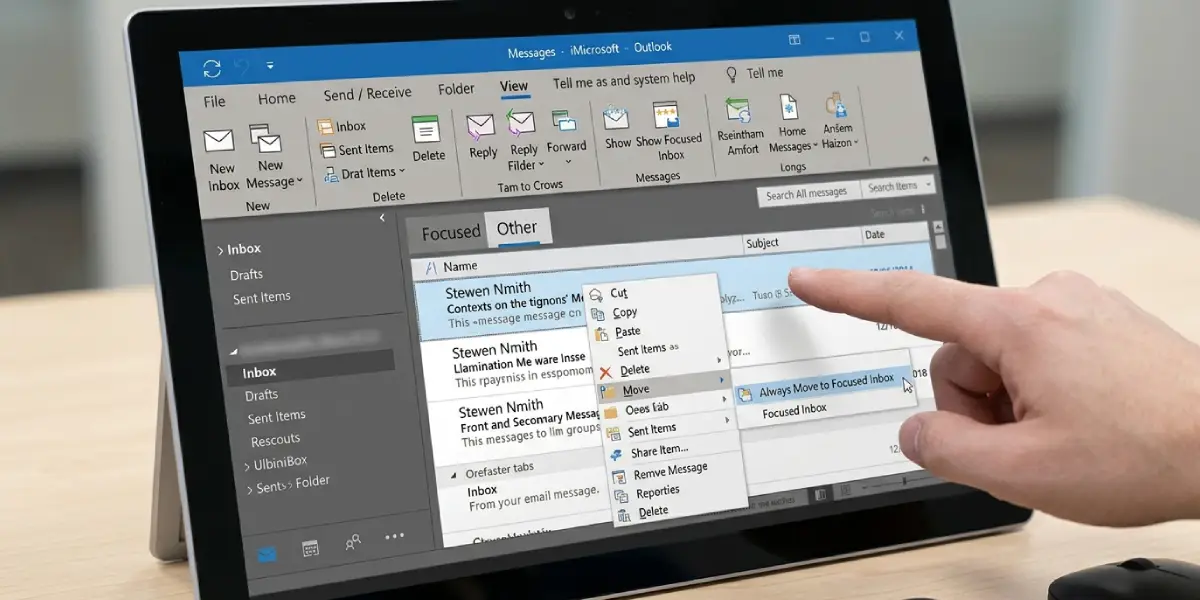1200x600 pixels.
Task: Open the Quick Access Toolbar customize arrow
Action: pyautogui.click(x=270, y=66)
